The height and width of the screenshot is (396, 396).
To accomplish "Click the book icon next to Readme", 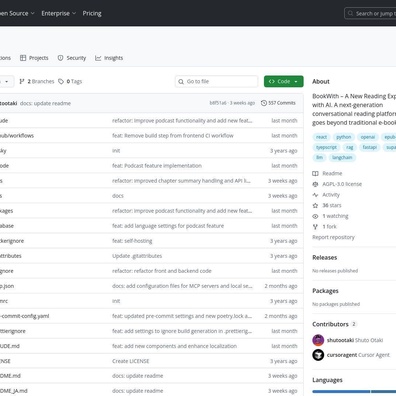I will click(x=315, y=173).
